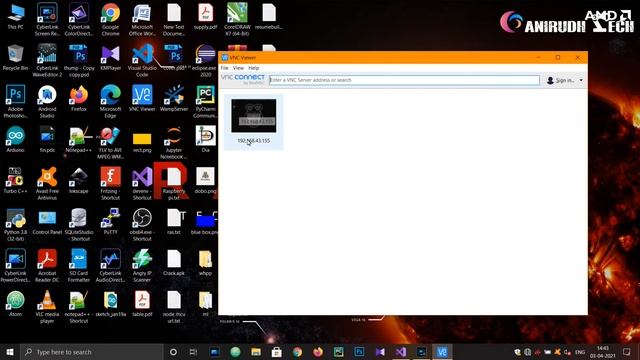Click the taskbar clock and date

[602, 352]
